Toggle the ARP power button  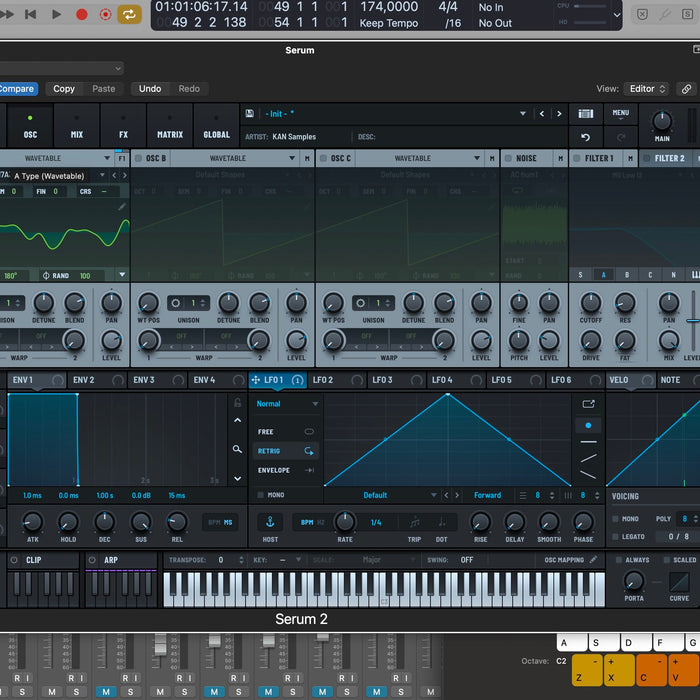tap(92, 560)
